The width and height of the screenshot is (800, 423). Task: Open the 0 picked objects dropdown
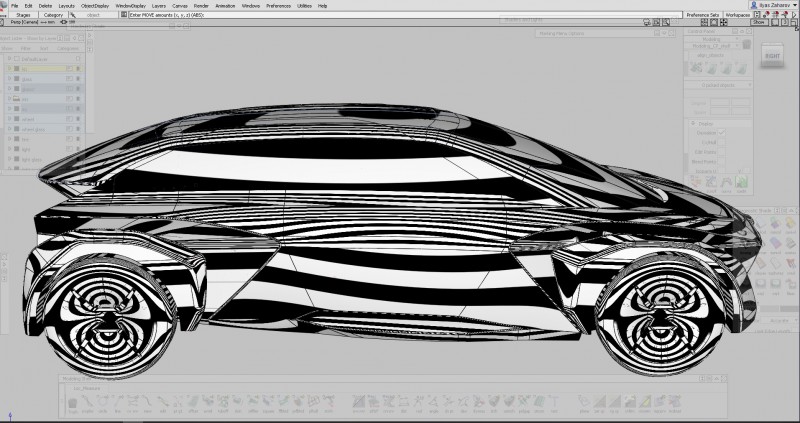coord(718,85)
